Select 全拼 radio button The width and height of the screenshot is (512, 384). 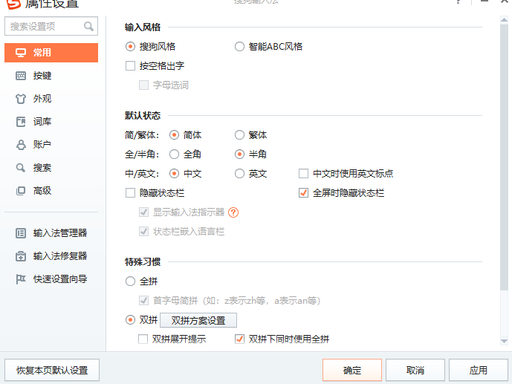click(130, 281)
